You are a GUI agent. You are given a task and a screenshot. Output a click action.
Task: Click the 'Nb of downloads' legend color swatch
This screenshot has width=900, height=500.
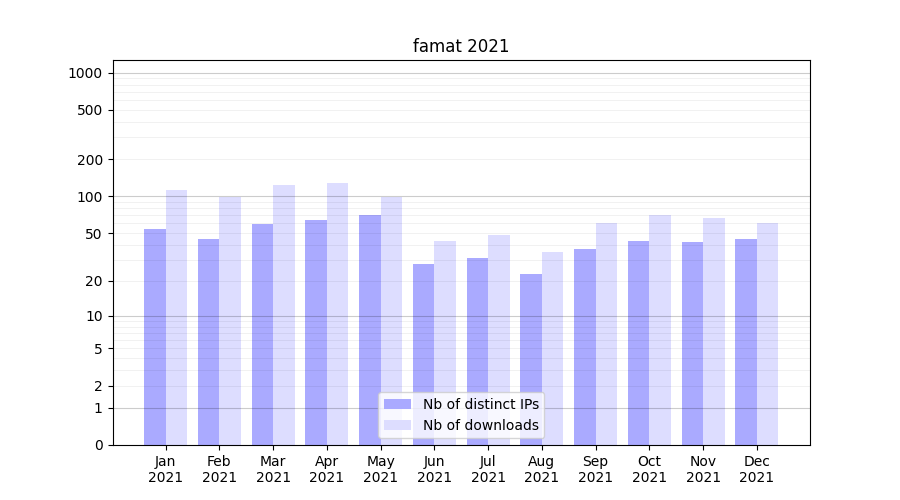pos(397,425)
